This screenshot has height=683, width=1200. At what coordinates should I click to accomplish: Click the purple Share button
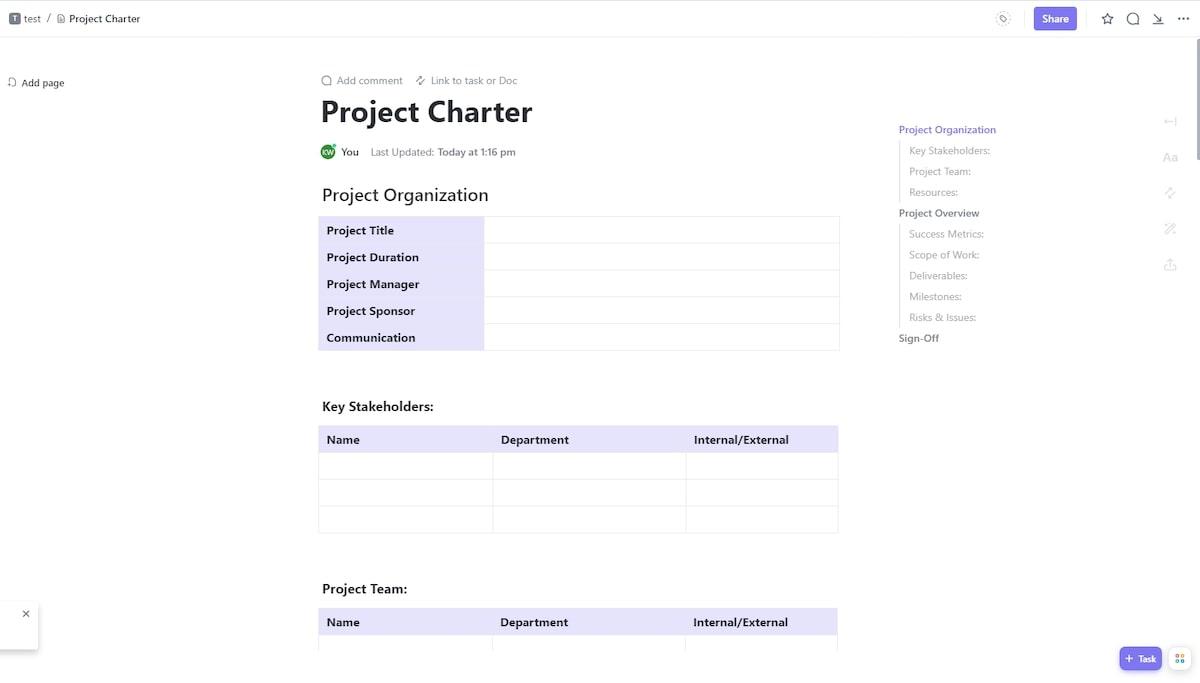(1055, 19)
